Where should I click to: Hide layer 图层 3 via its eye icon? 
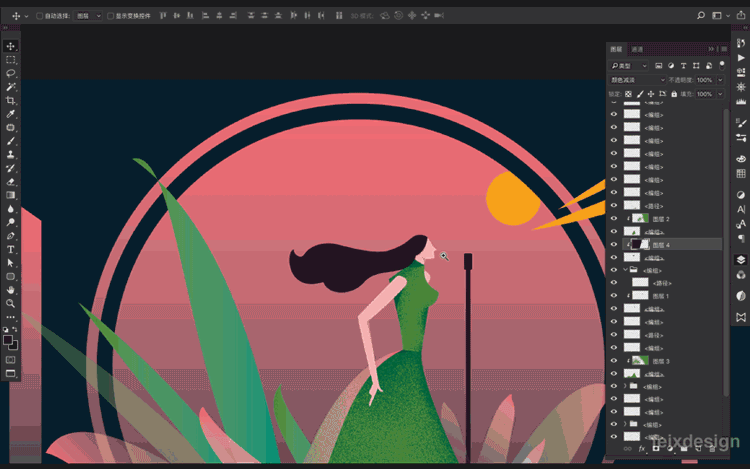point(614,360)
